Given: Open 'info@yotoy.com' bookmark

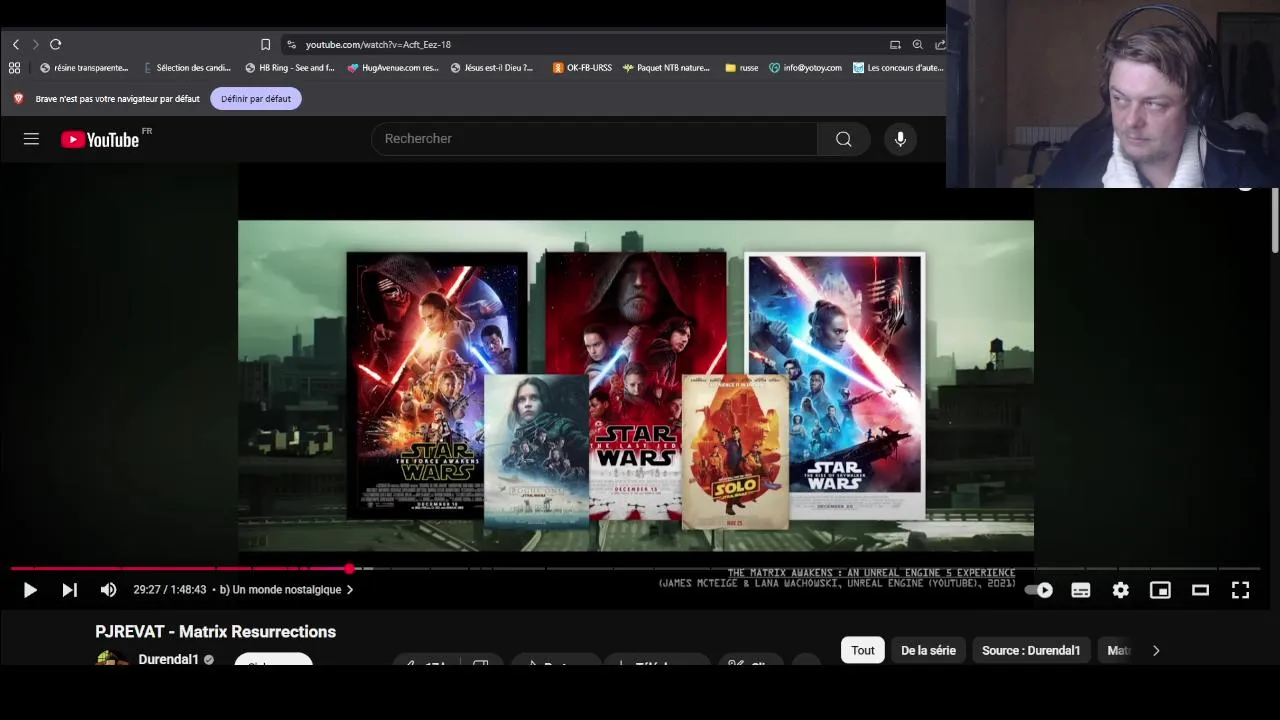Looking at the screenshot, I should pos(806,68).
